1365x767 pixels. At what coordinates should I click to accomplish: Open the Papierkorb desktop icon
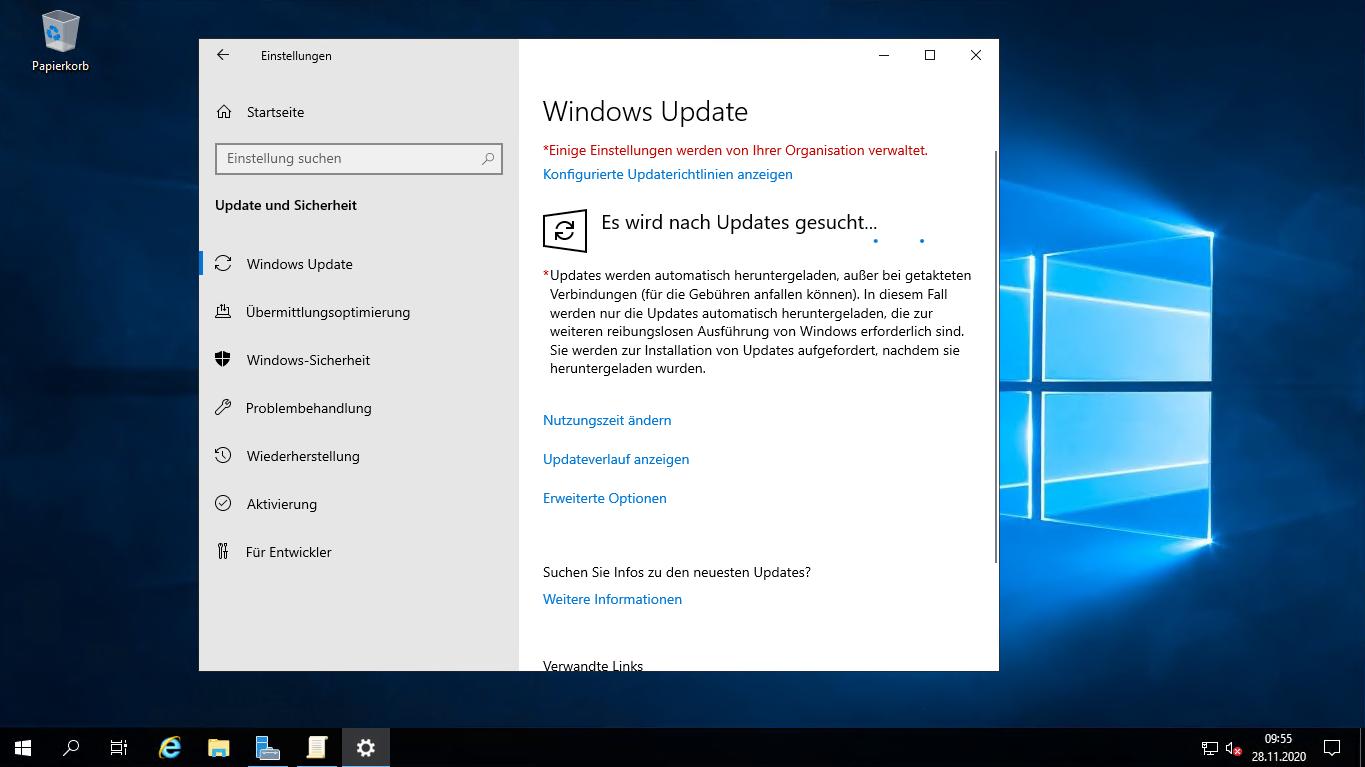(60, 42)
